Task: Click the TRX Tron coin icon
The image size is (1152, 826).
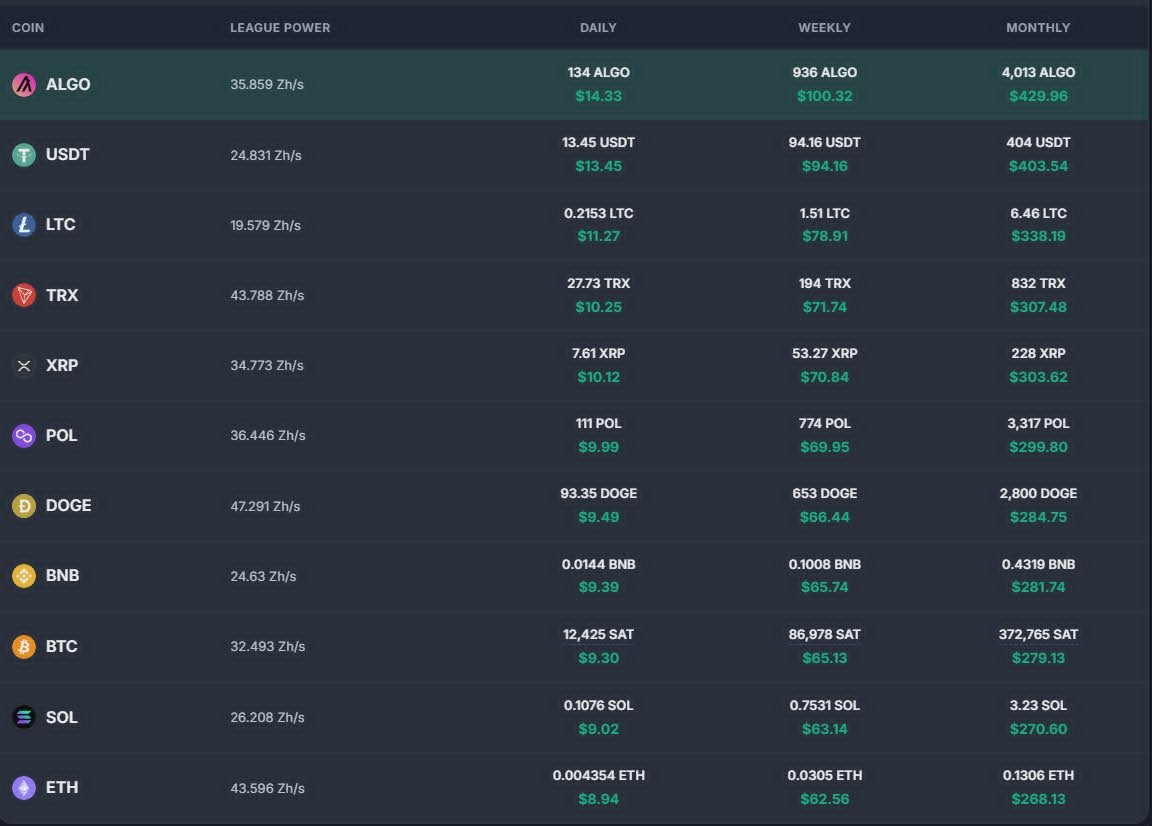Action: 24,295
